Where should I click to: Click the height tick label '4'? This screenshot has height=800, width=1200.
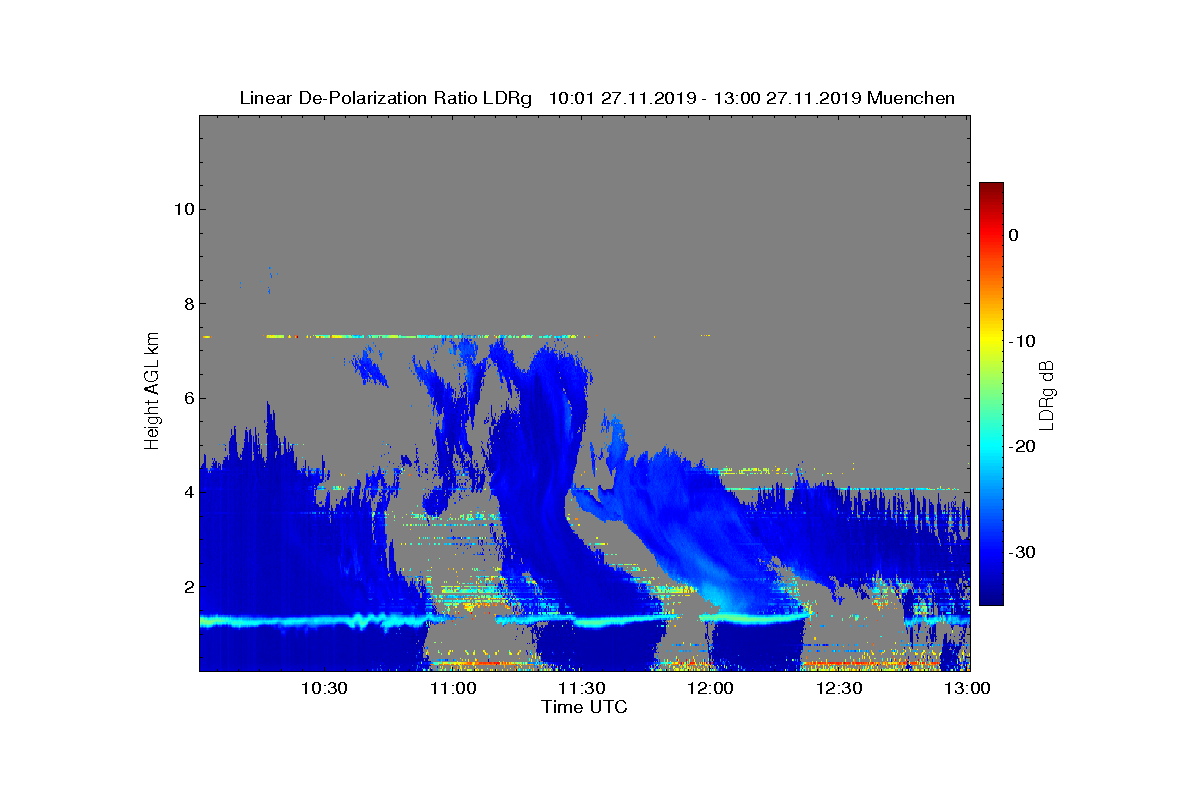click(188, 492)
